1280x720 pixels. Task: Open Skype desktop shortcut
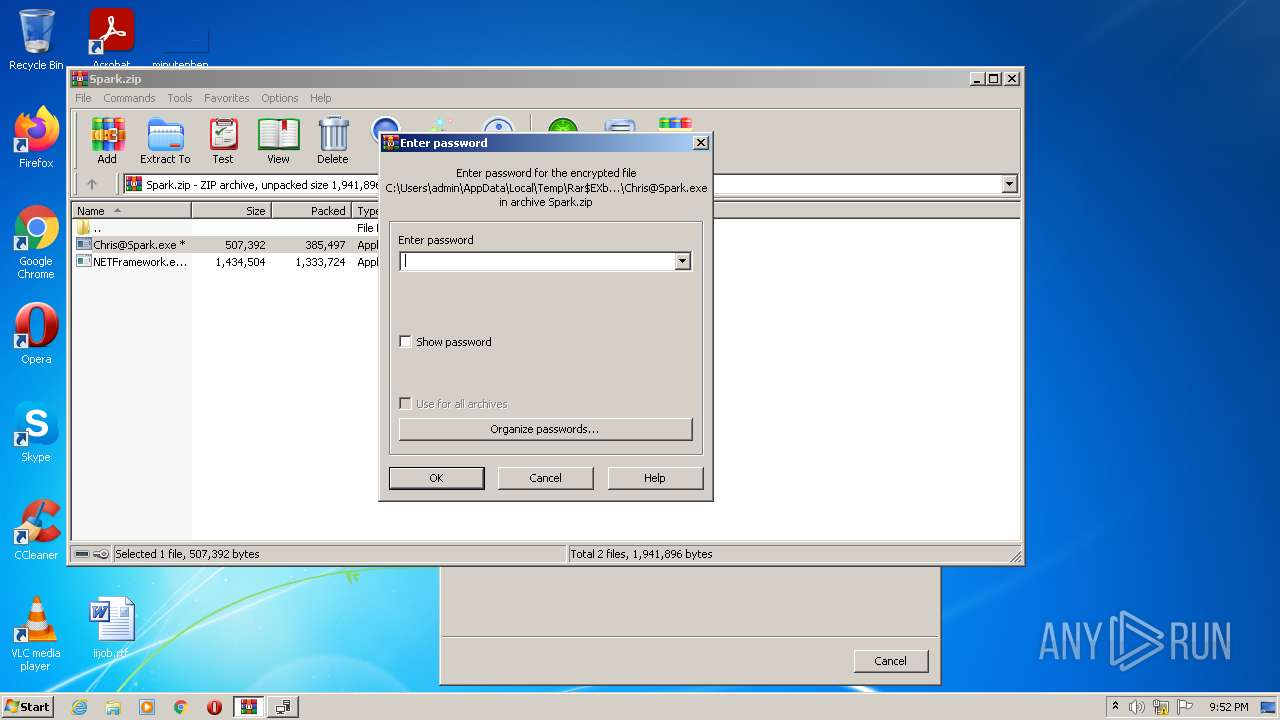coord(36,432)
